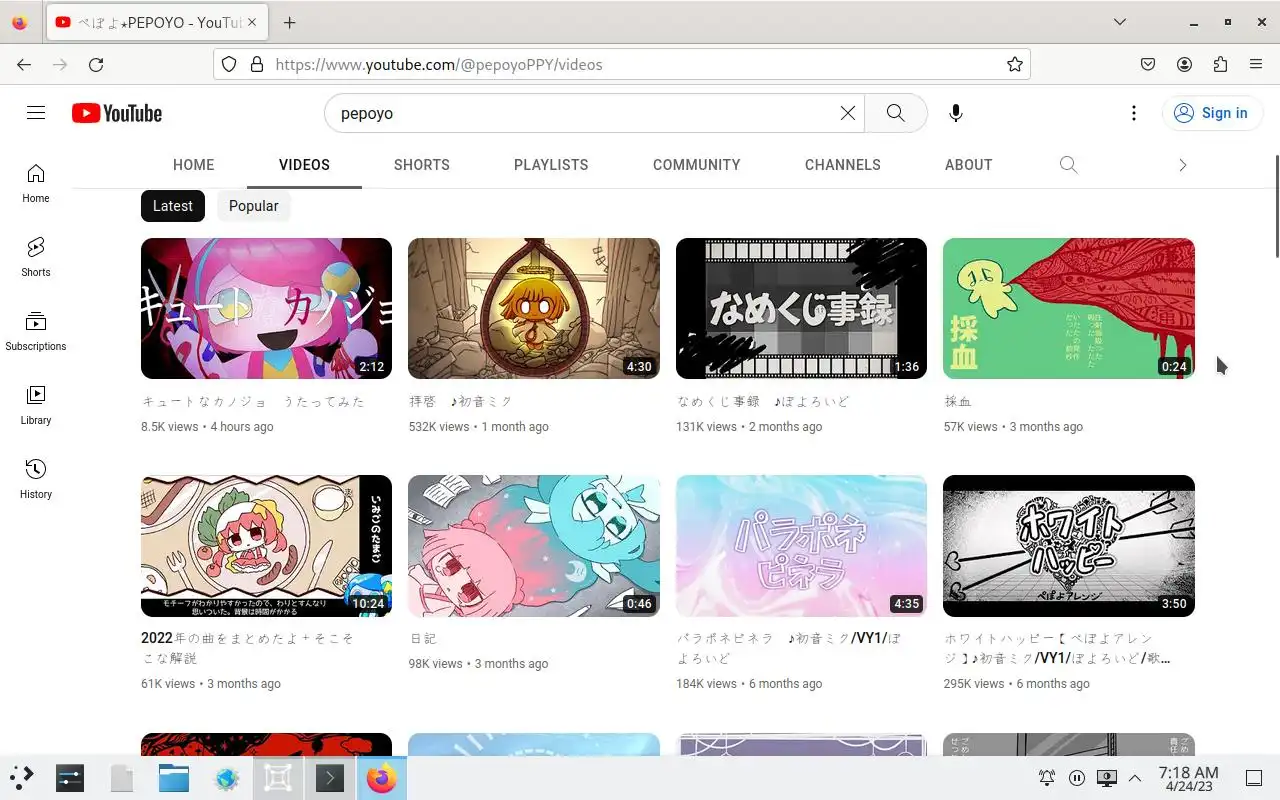Click the YouTube logo
The height and width of the screenshot is (800, 1280).
(x=117, y=113)
